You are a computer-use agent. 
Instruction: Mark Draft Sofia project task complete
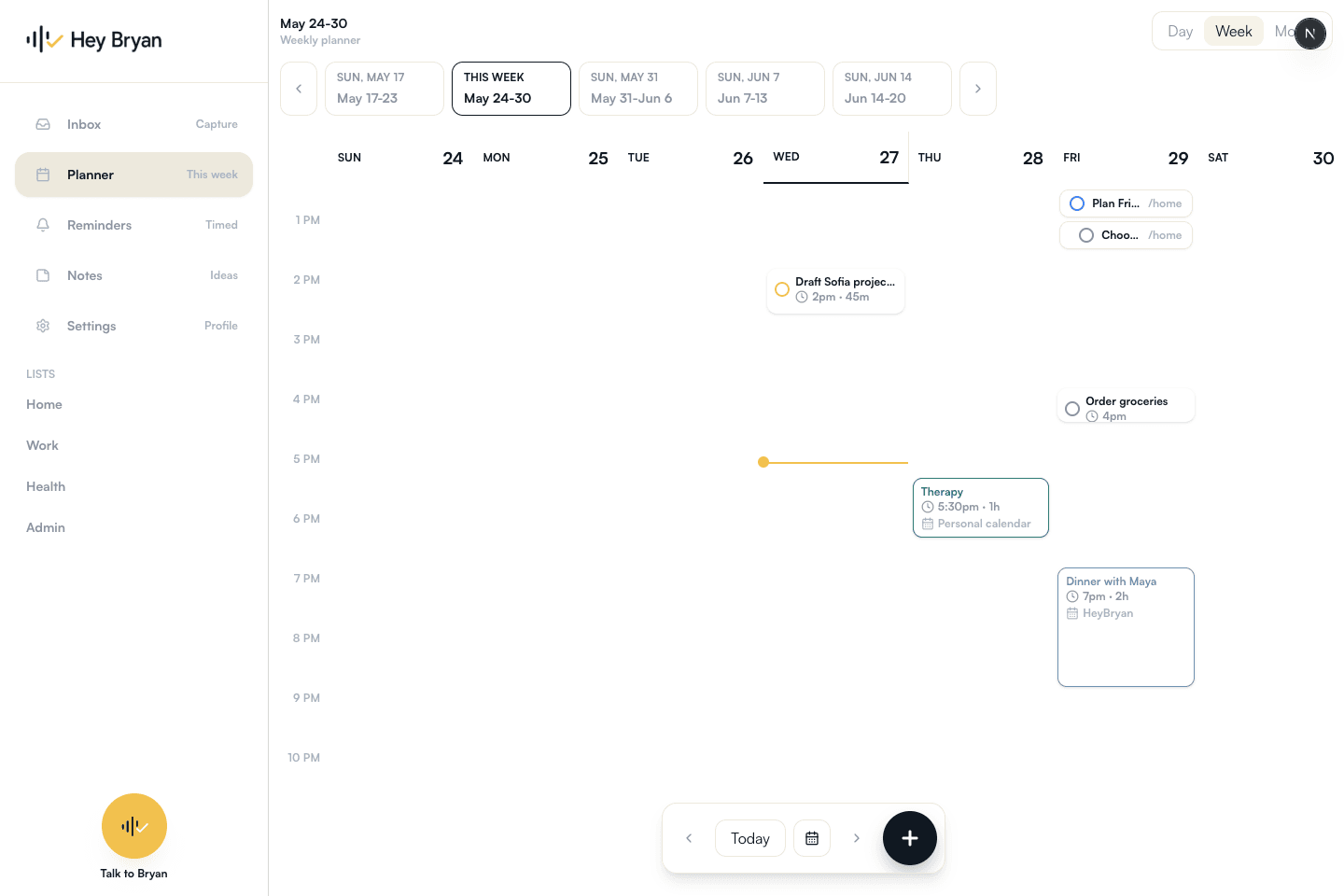[782, 289]
